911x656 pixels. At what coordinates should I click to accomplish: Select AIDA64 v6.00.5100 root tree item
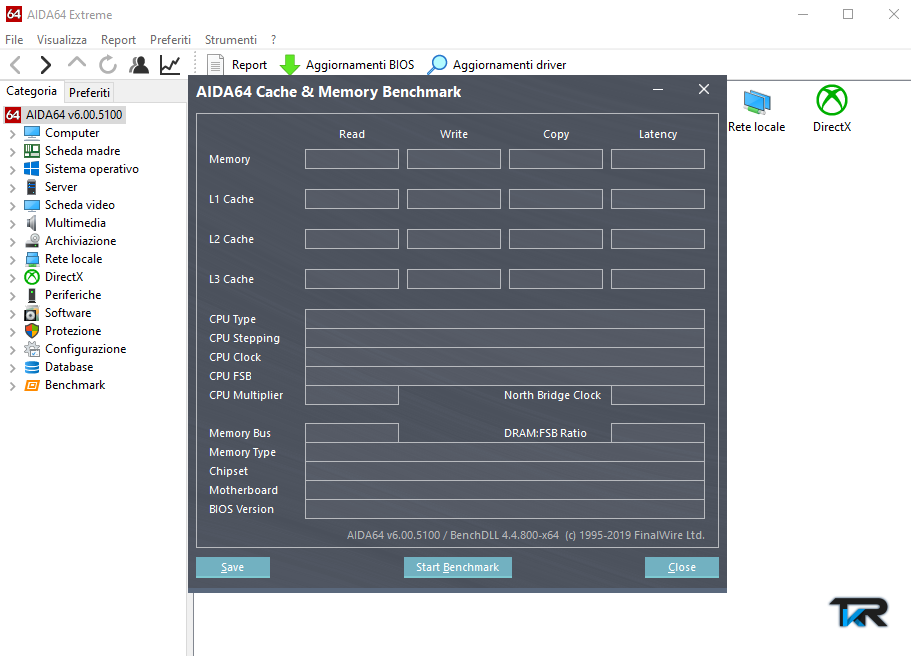[74, 115]
